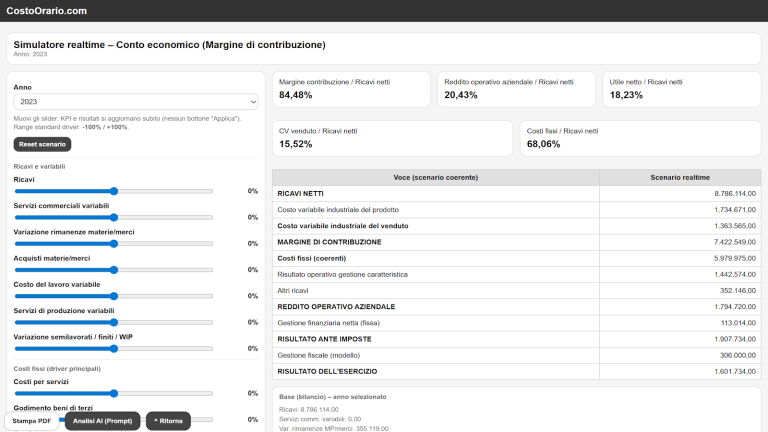Select the RICAVI NETTI table row

tap(517, 193)
